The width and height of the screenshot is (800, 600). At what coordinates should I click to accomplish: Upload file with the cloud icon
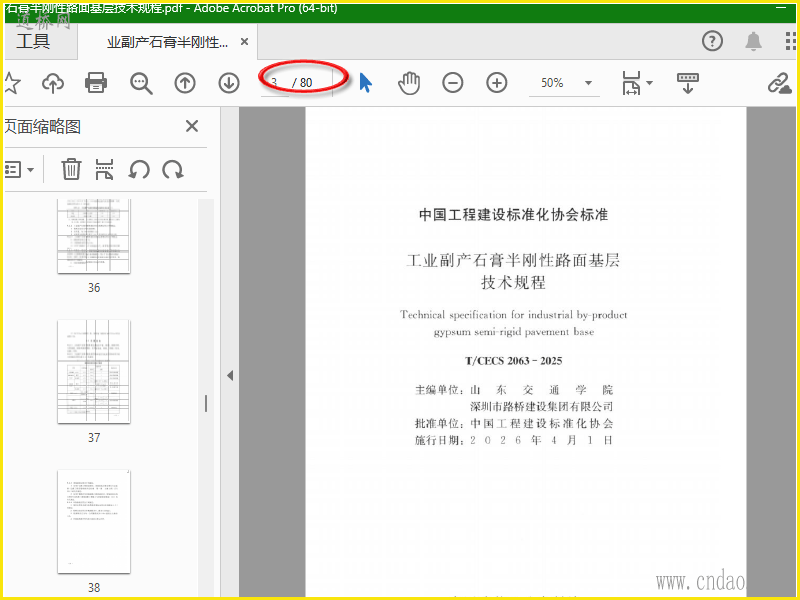(53, 83)
